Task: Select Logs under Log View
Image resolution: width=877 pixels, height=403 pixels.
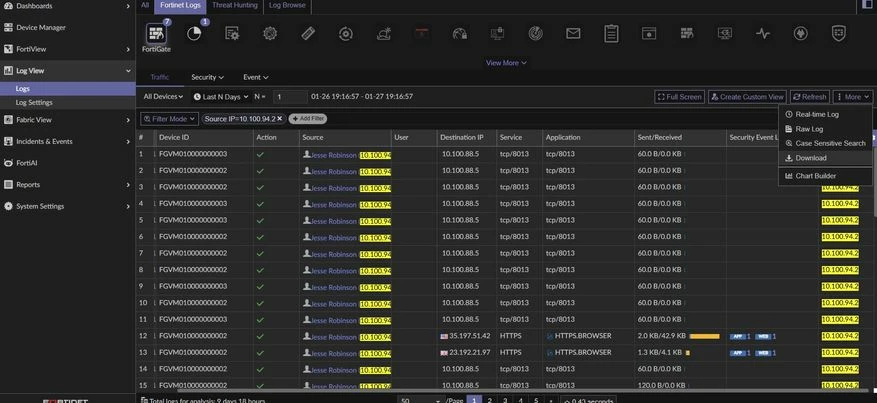Action: [x=68, y=89]
